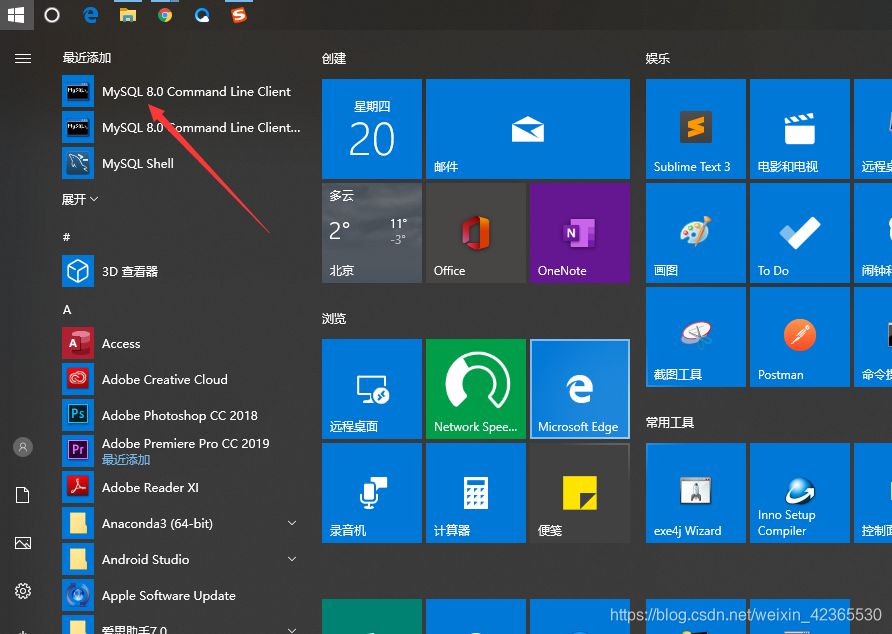Click the # letter group header
Image resolution: width=892 pixels, height=634 pixels.
tap(67, 237)
